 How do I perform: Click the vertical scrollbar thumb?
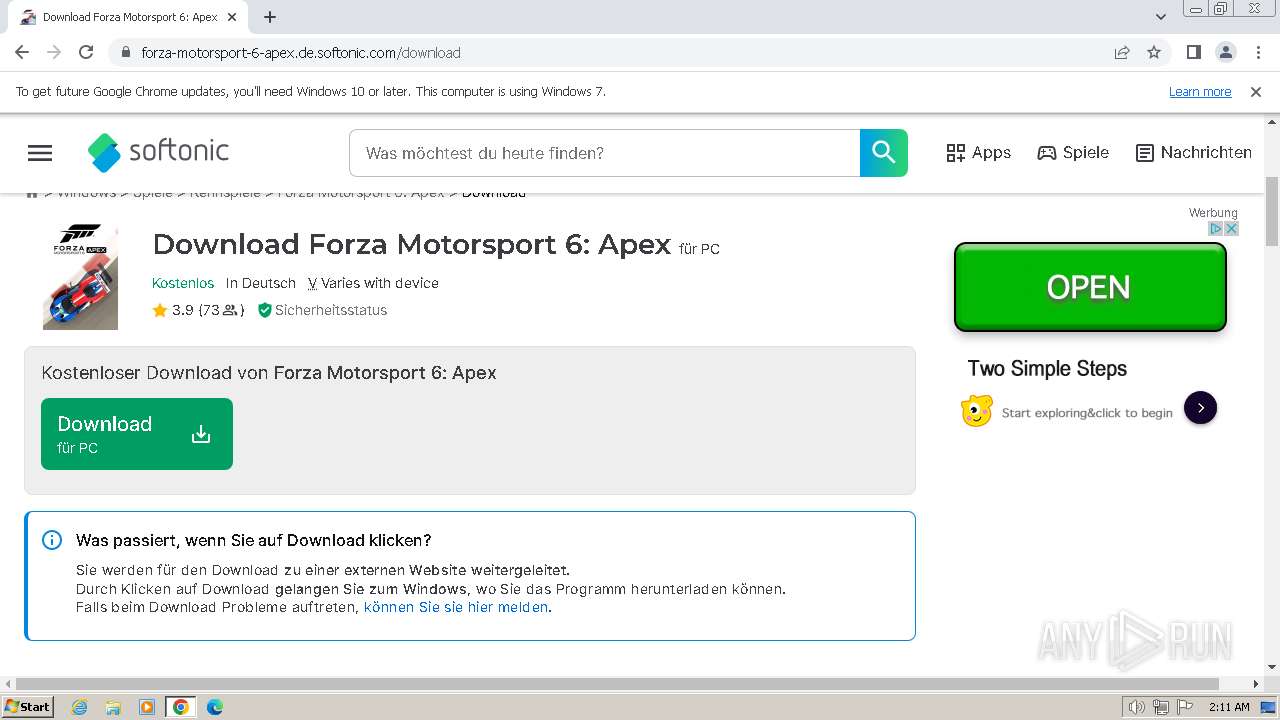tap(1272, 210)
